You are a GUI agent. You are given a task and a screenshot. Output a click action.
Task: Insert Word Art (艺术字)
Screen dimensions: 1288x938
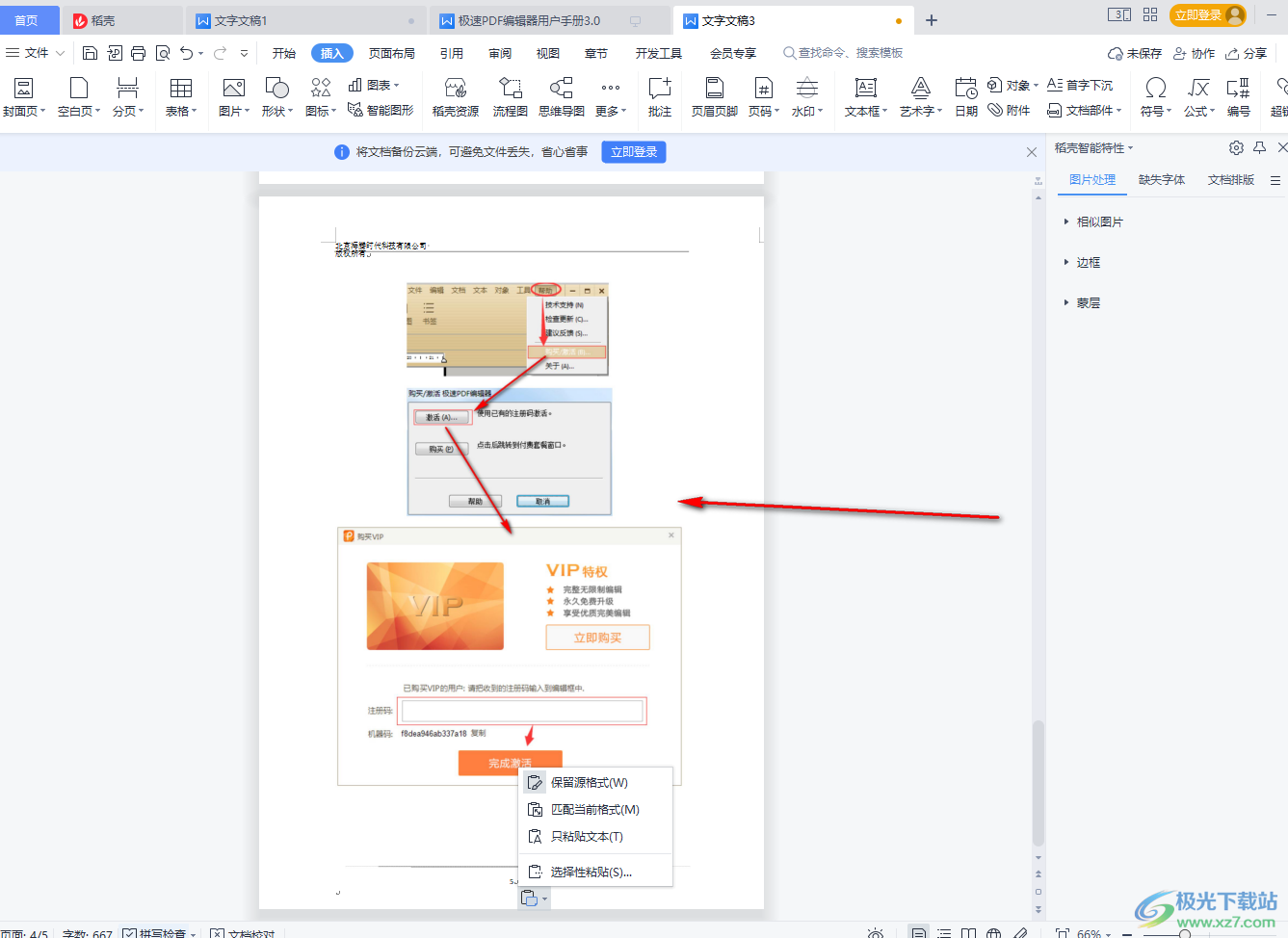tap(921, 97)
